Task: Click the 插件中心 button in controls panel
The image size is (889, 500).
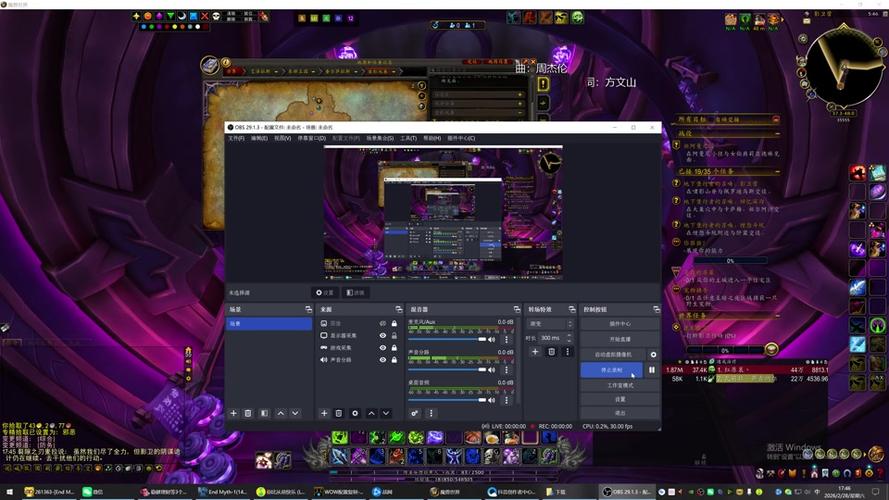Action: 620,324
